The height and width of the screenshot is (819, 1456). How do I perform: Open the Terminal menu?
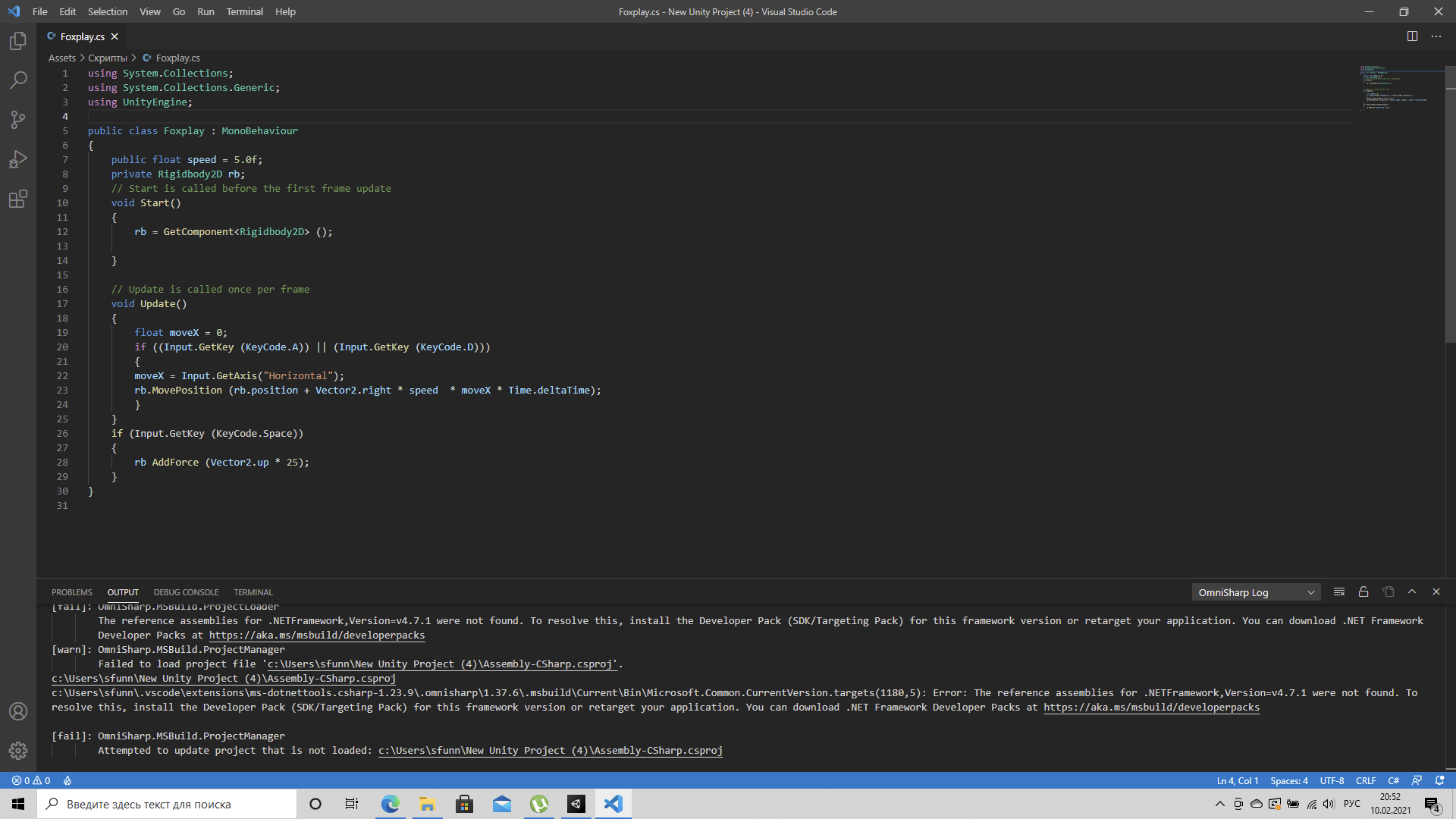tap(244, 11)
